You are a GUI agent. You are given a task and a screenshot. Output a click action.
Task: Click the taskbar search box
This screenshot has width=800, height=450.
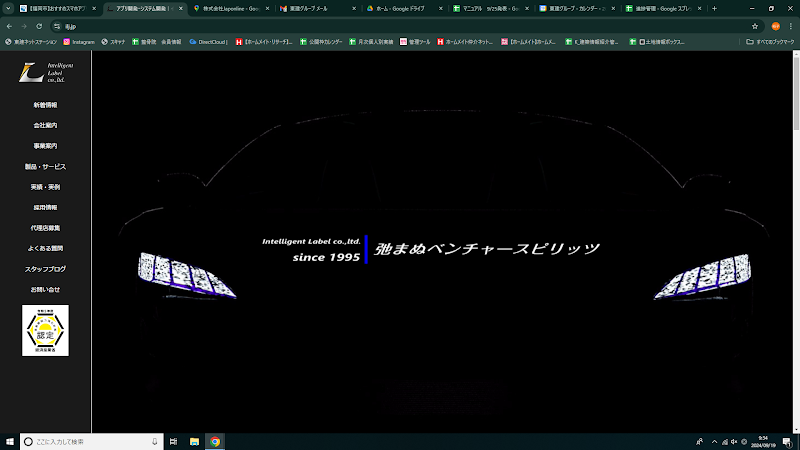pyautogui.click(x=92, y=442)
